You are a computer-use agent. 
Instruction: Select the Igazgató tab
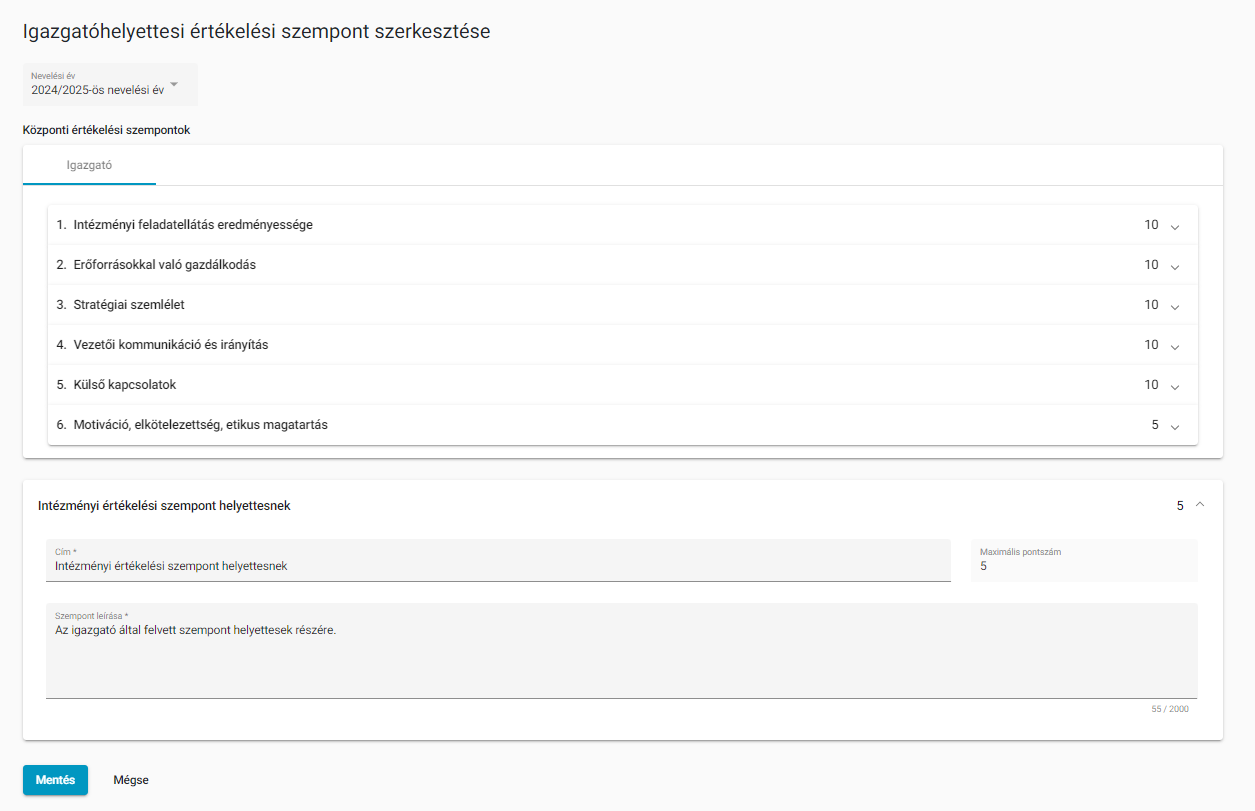[89, 165]
